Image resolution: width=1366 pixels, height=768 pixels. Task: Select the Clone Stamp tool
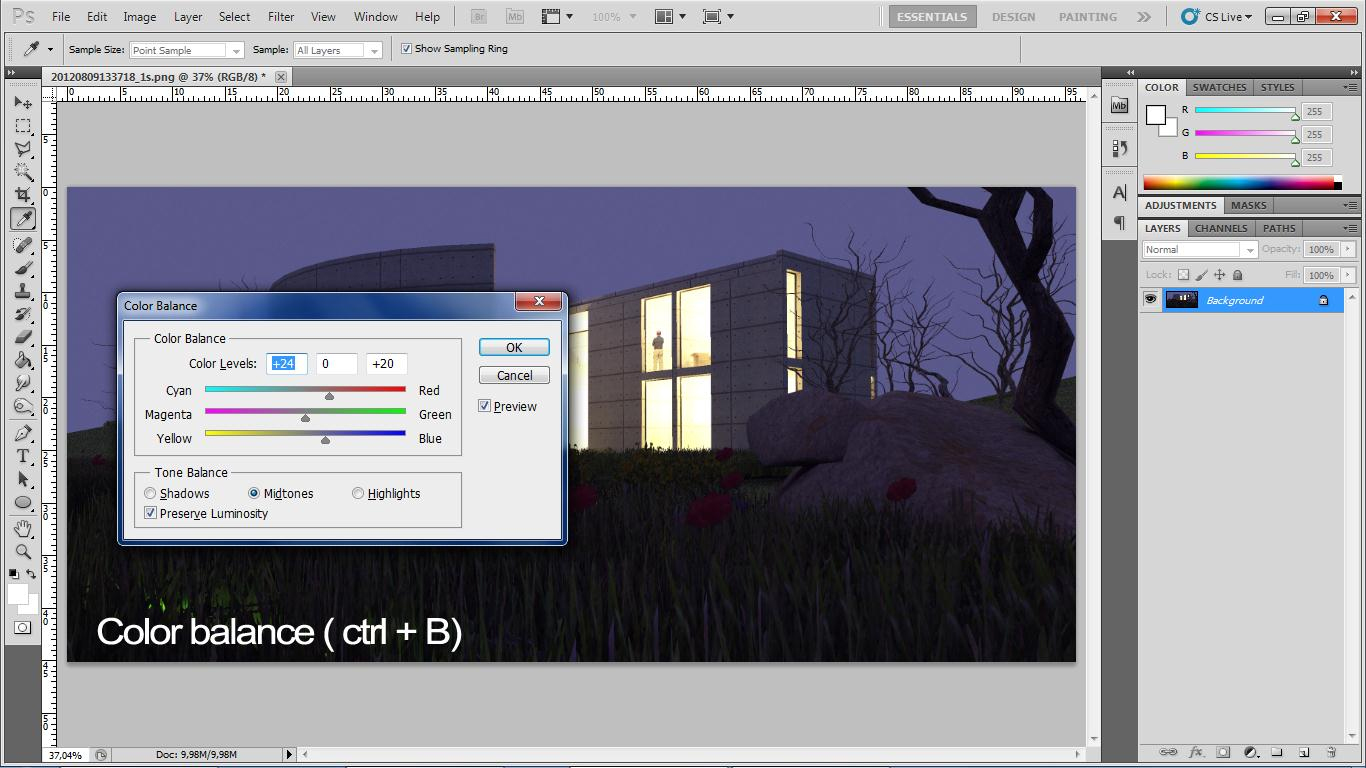pos(23,291)
